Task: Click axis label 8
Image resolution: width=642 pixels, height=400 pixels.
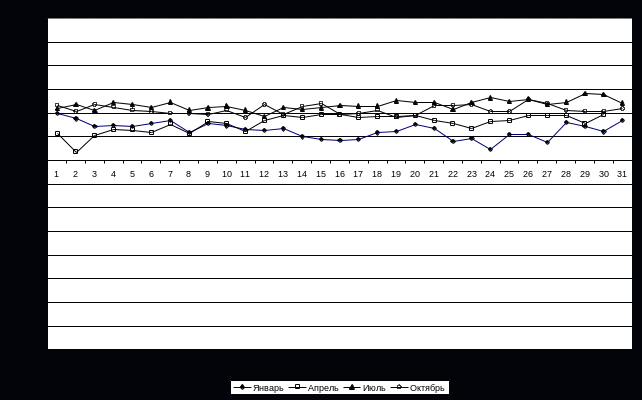Action: (188, 174)
